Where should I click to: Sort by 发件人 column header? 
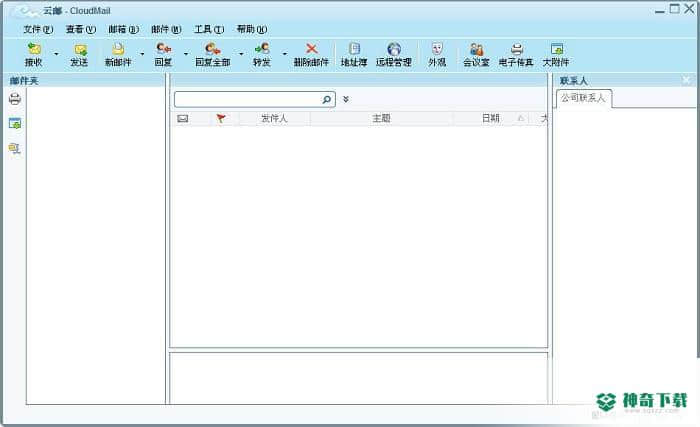(x=275, y=118)
